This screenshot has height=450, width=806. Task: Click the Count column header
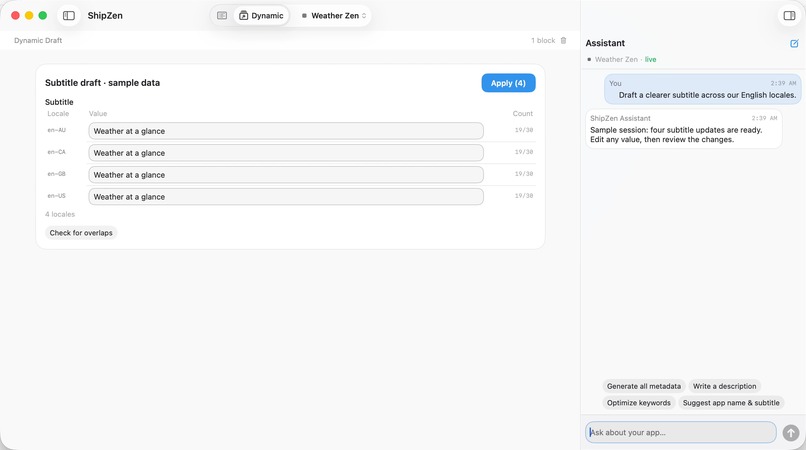coord(523,113)
